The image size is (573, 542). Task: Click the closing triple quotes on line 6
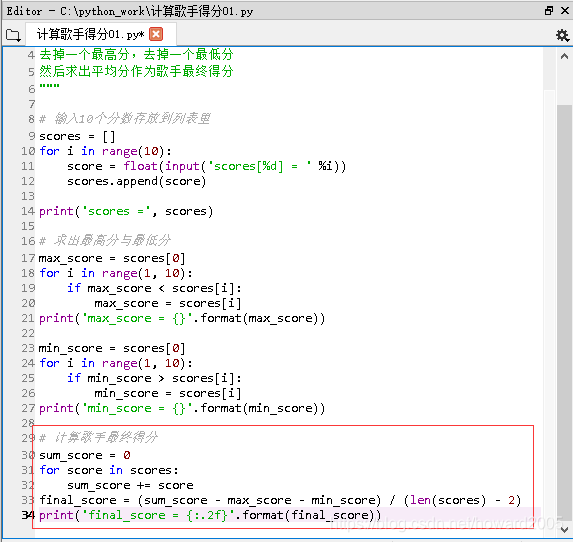[x=49, y=86]
